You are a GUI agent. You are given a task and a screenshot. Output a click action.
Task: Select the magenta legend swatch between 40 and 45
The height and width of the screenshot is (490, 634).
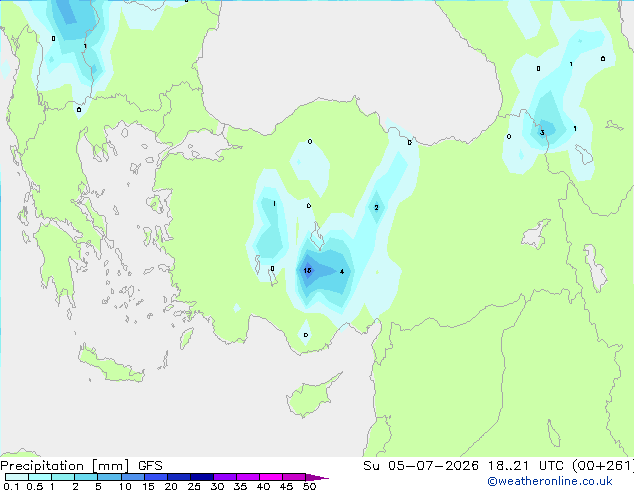[271, 477]
